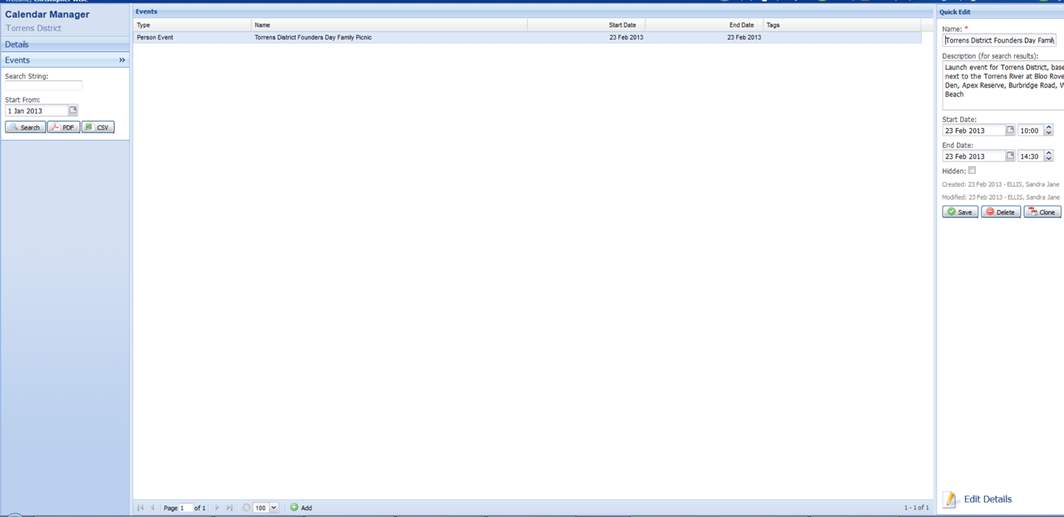Jump to the last page of events
This screenshot has height=517, width=1064.
click(230, 508)
